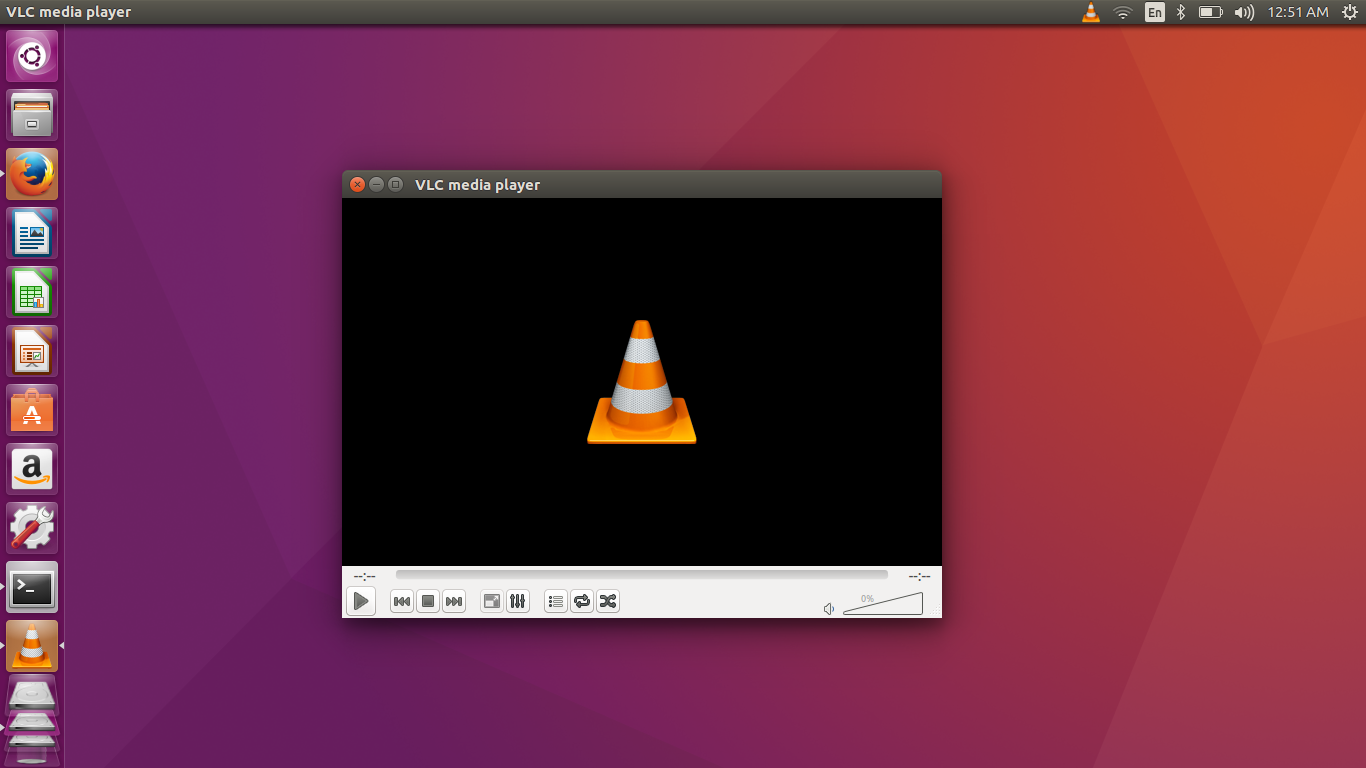Switch video to fullscreen mode
The width and height of the screenshot is (1366, 768).
491,601
